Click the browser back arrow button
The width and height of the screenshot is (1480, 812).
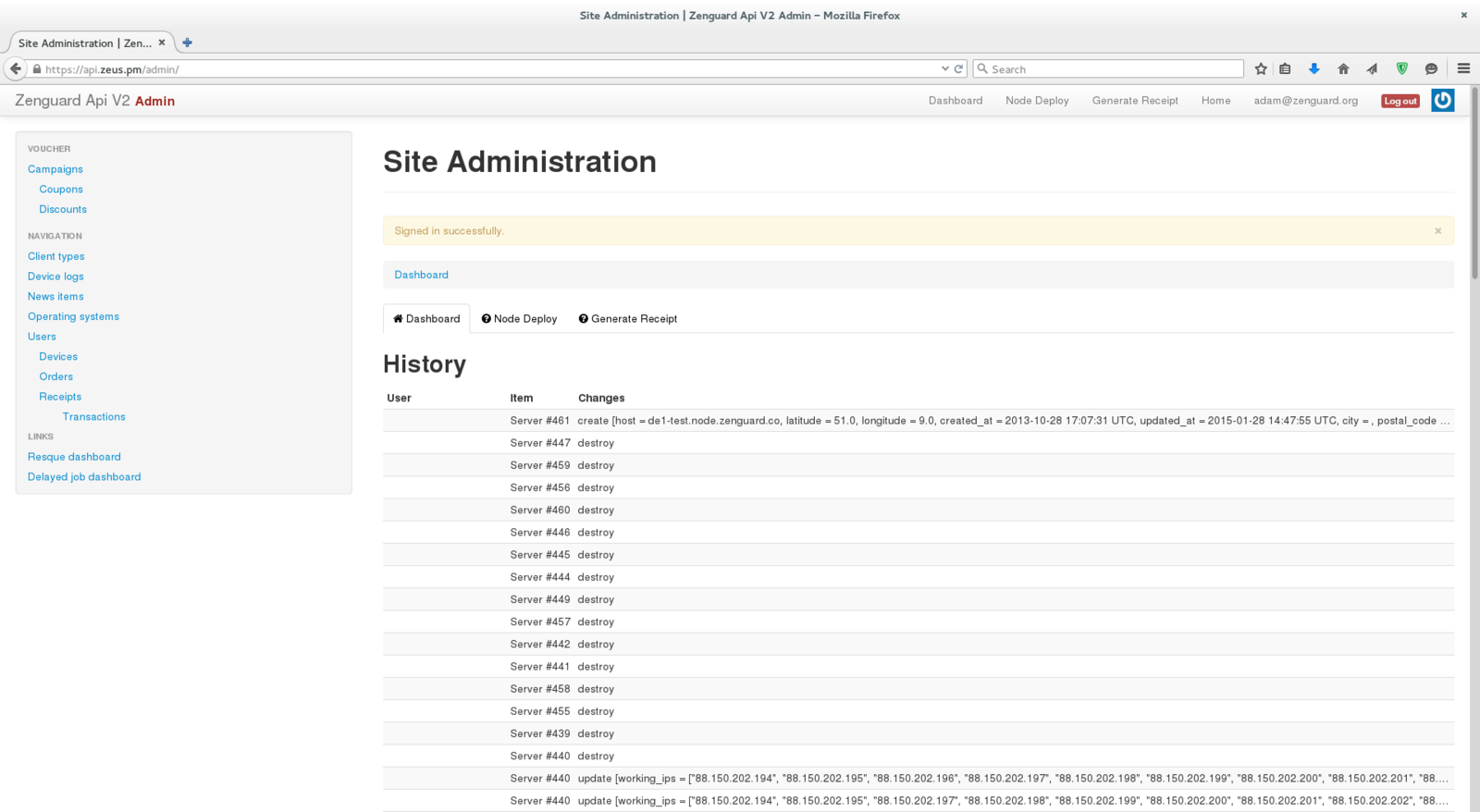tap(15, 68)
